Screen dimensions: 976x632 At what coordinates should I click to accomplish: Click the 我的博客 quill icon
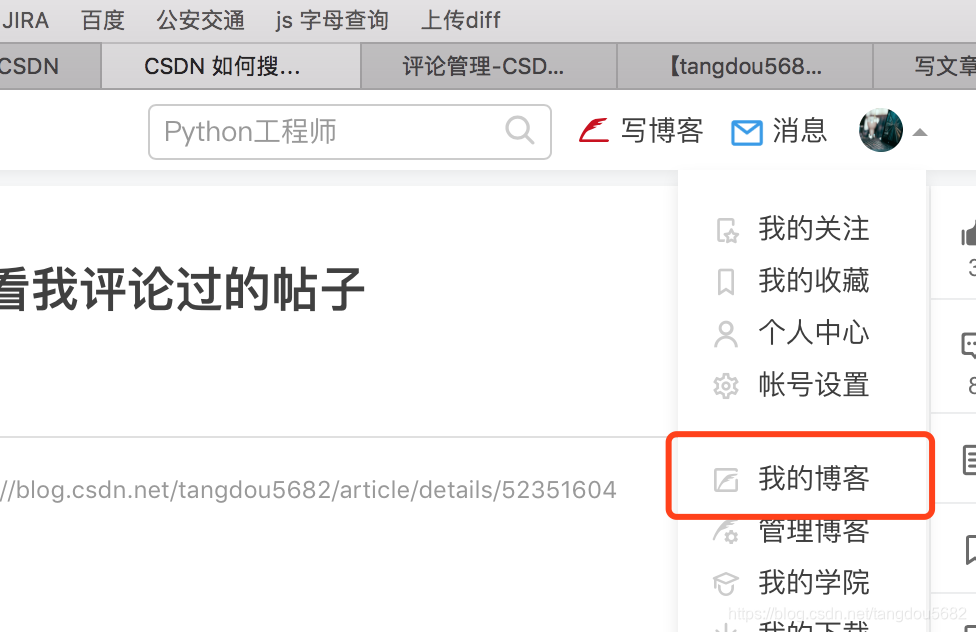(726, 479)
